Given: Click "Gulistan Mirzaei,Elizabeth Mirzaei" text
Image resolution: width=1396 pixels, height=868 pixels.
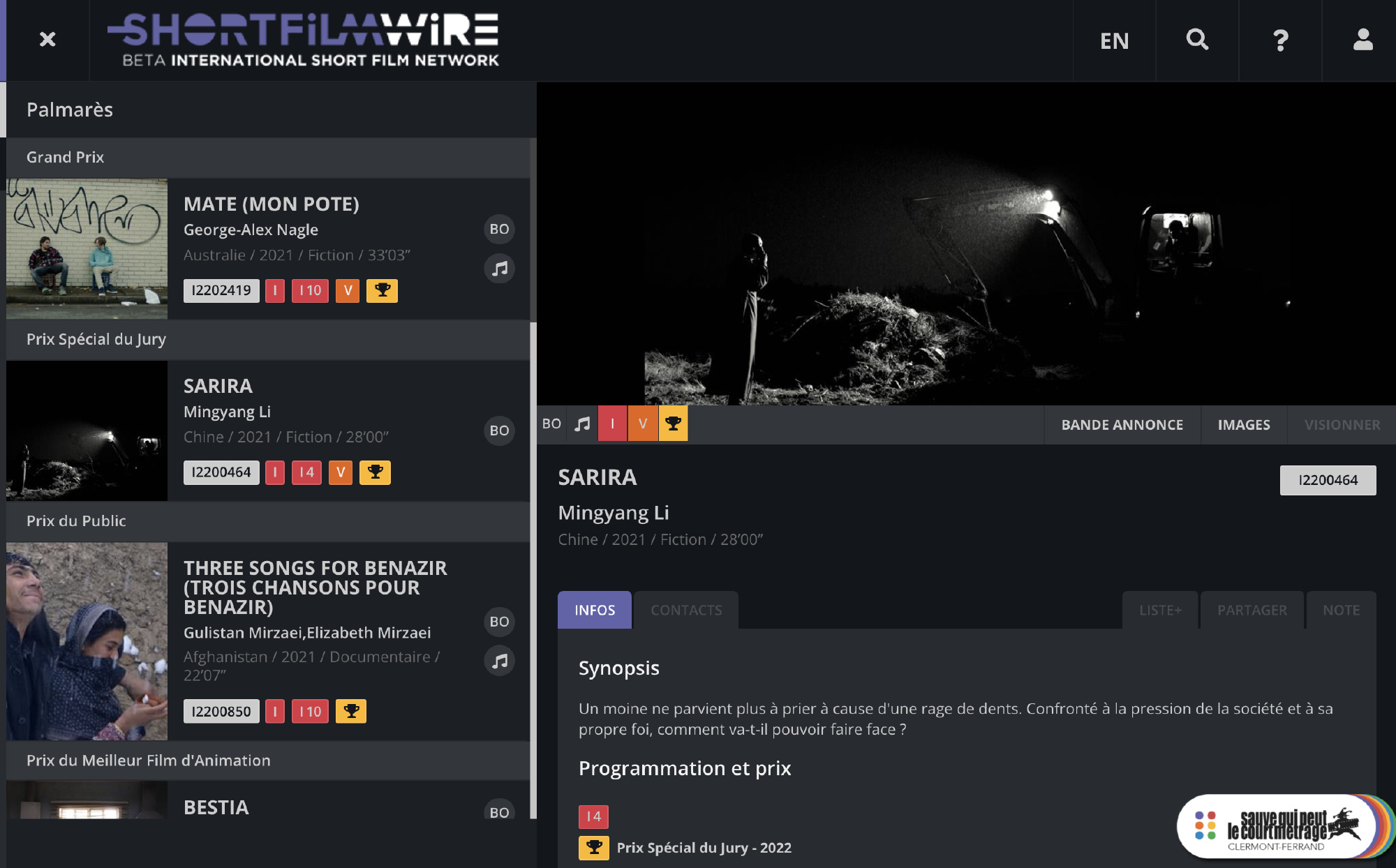Looking at the screenshot, I should (307, 633).
